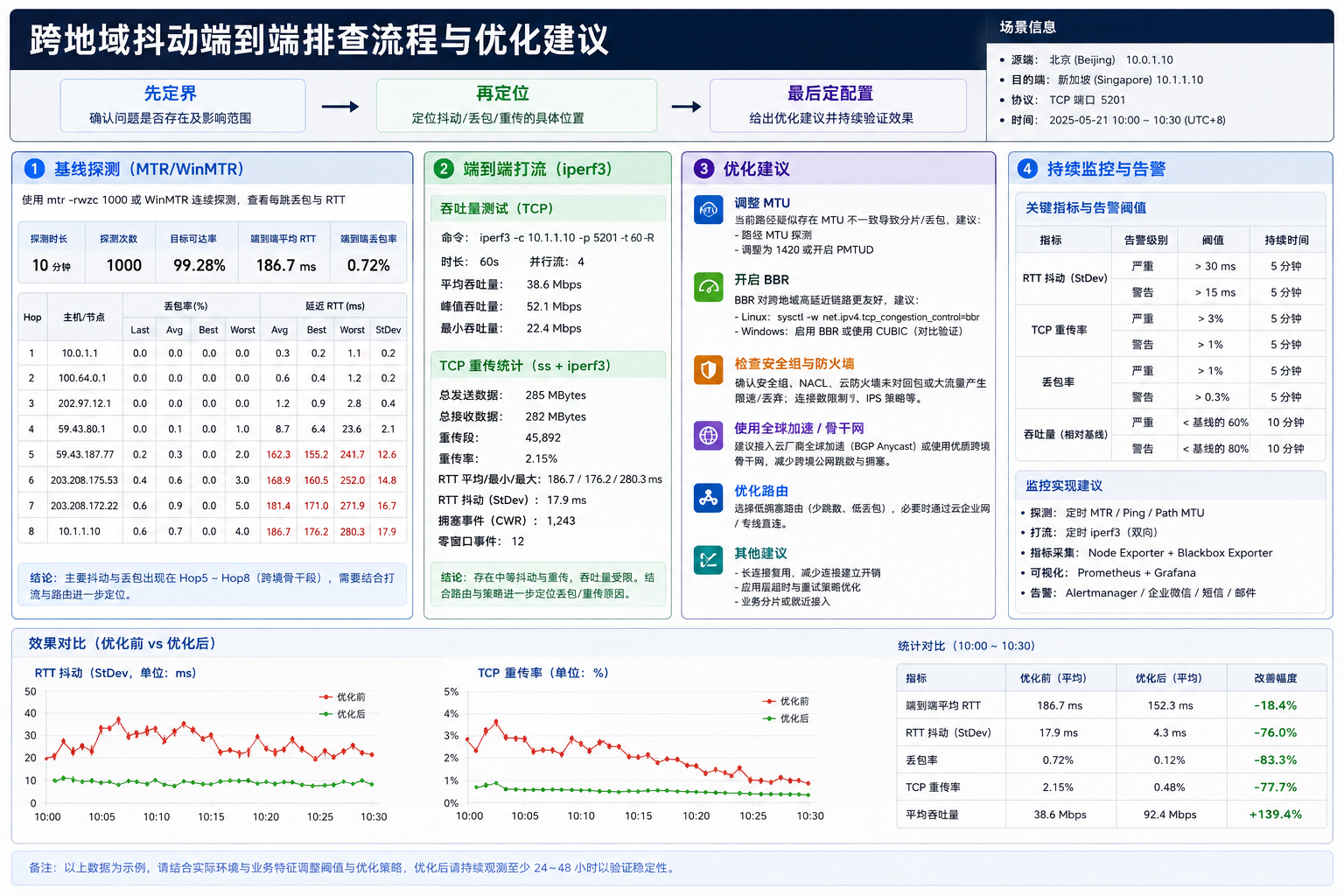Viewport: 1344px width, 896px height.
Task: Click the 拥塞事件 (CWR) 1,243 value
Action: click(x=561, y=521)
